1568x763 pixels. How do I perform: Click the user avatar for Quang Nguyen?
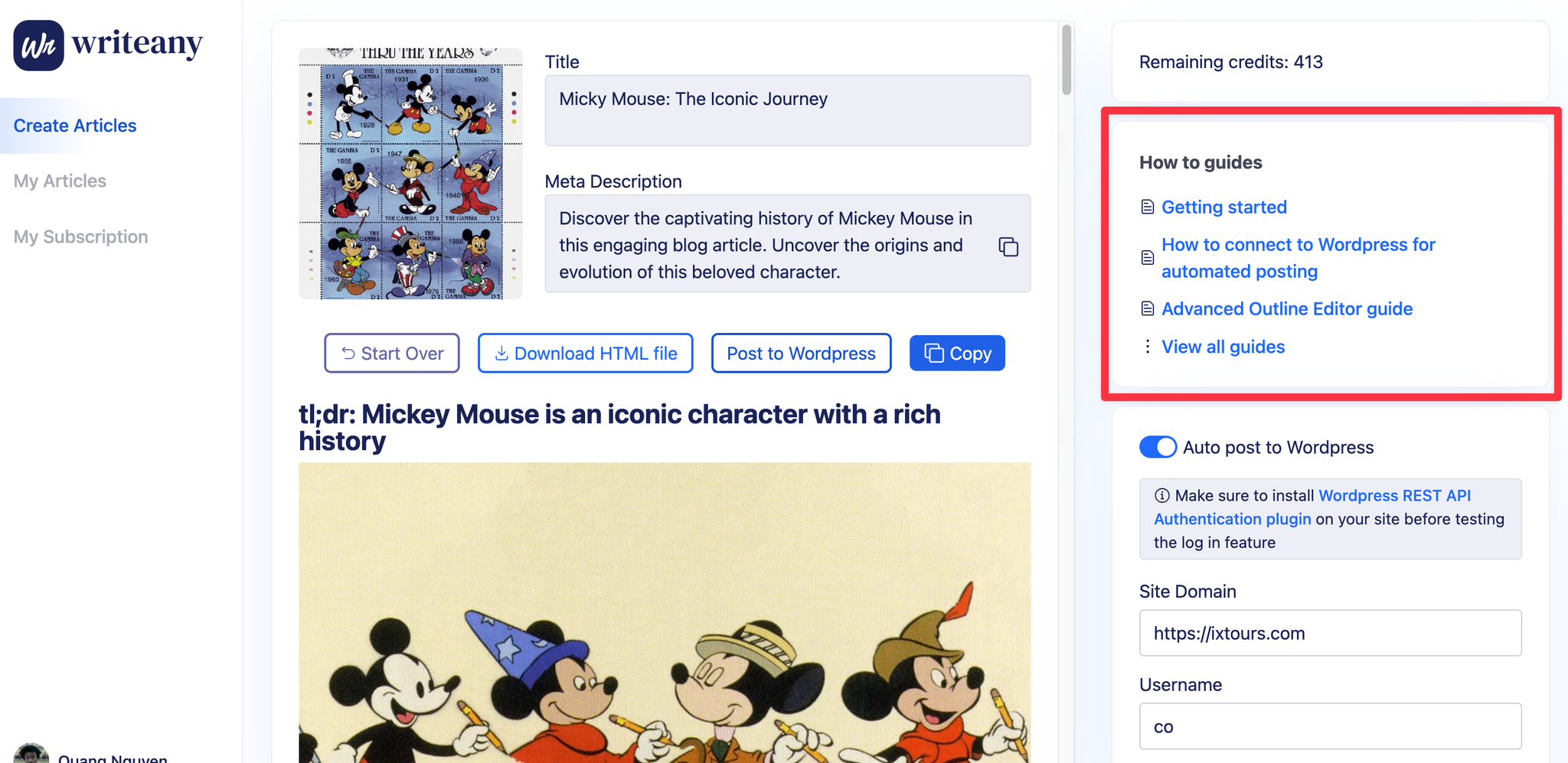point(31,754)
